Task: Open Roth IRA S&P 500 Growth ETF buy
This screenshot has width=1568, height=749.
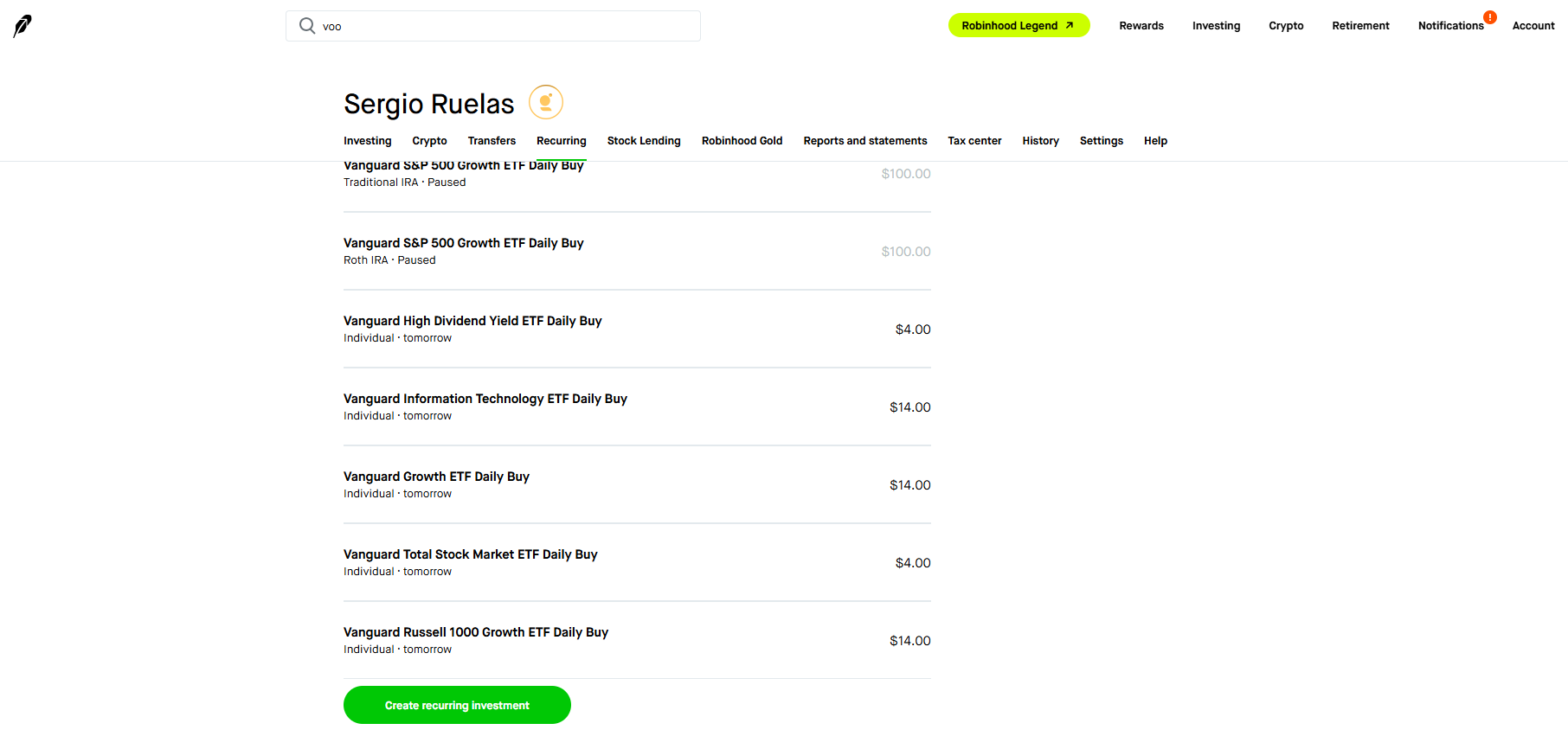Action: (637, 251)
